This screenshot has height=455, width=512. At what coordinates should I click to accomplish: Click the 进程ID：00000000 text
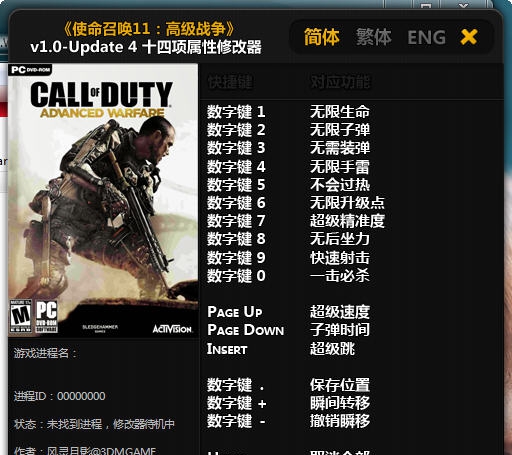[x=60, y=396]
